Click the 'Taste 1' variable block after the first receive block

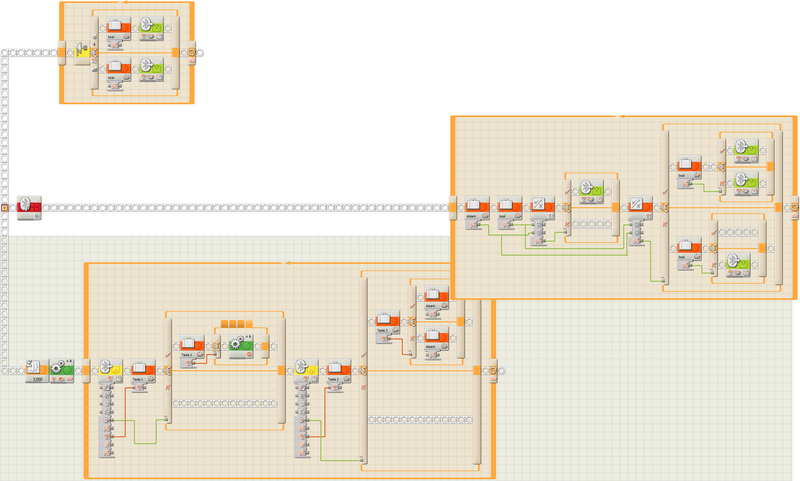[142, 369]
